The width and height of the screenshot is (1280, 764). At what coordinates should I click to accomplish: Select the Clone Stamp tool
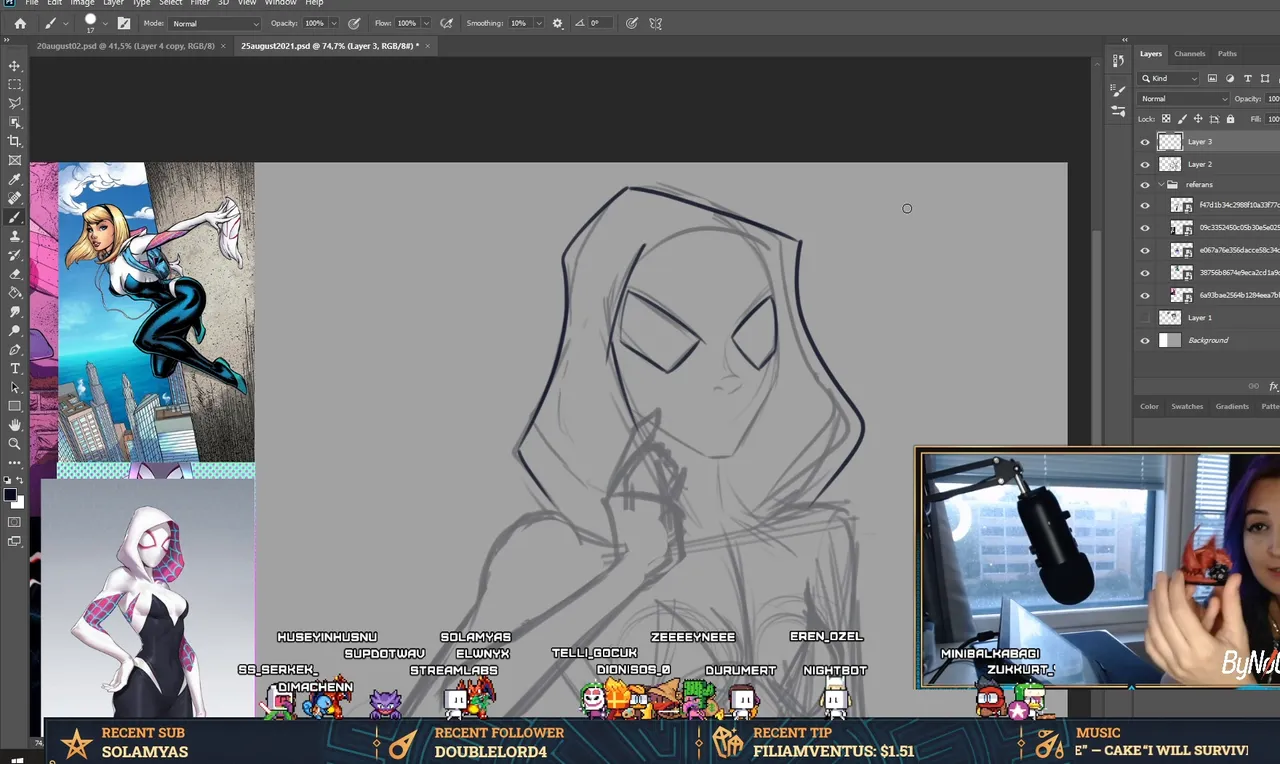[15, 237]
